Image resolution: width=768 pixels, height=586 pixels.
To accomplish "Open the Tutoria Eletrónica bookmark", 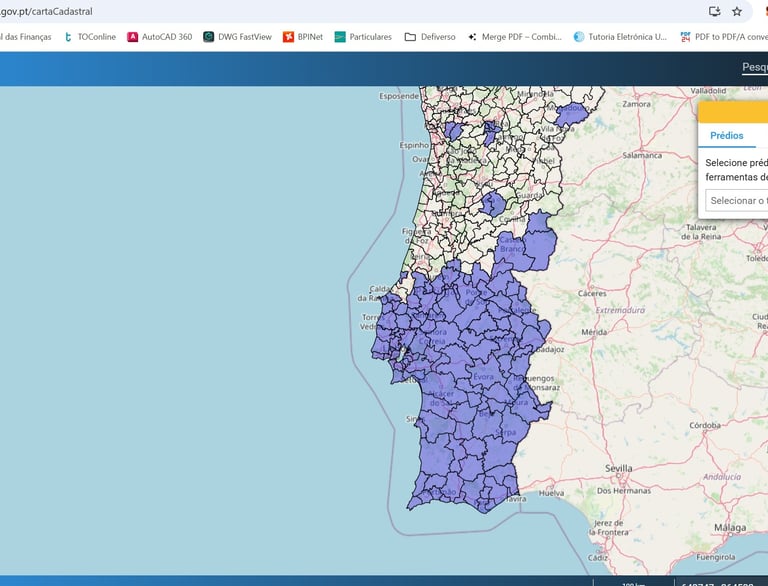I will (x=620, y=37).
